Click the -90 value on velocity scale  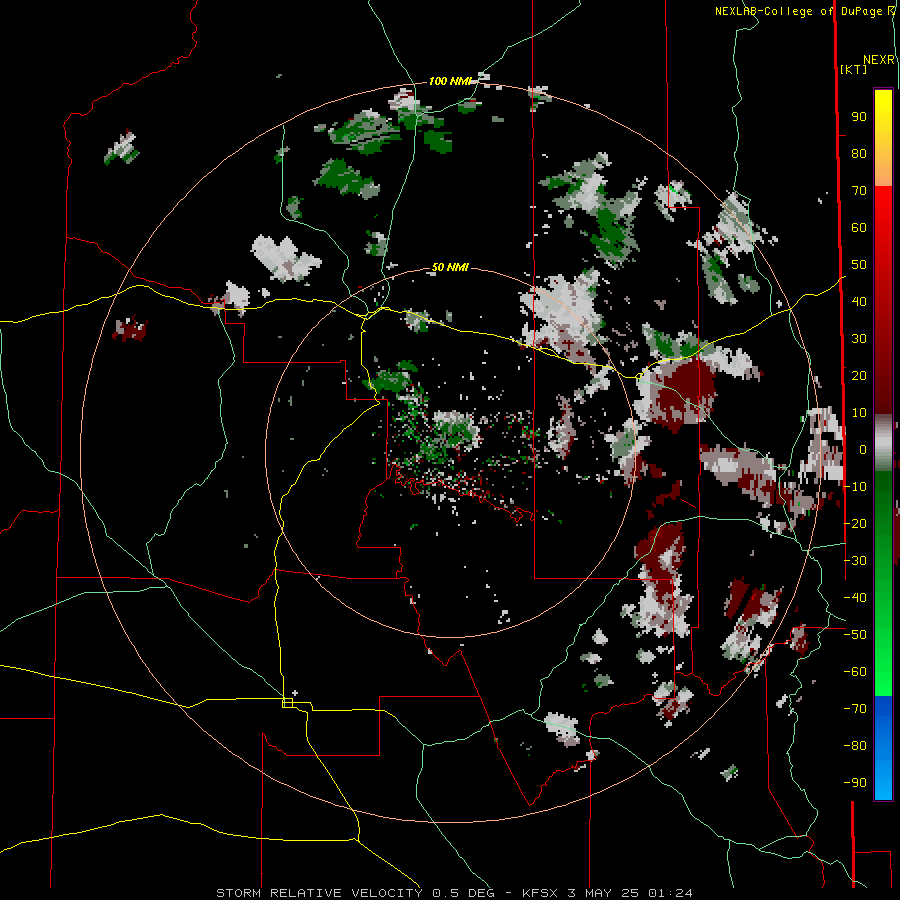855,782
